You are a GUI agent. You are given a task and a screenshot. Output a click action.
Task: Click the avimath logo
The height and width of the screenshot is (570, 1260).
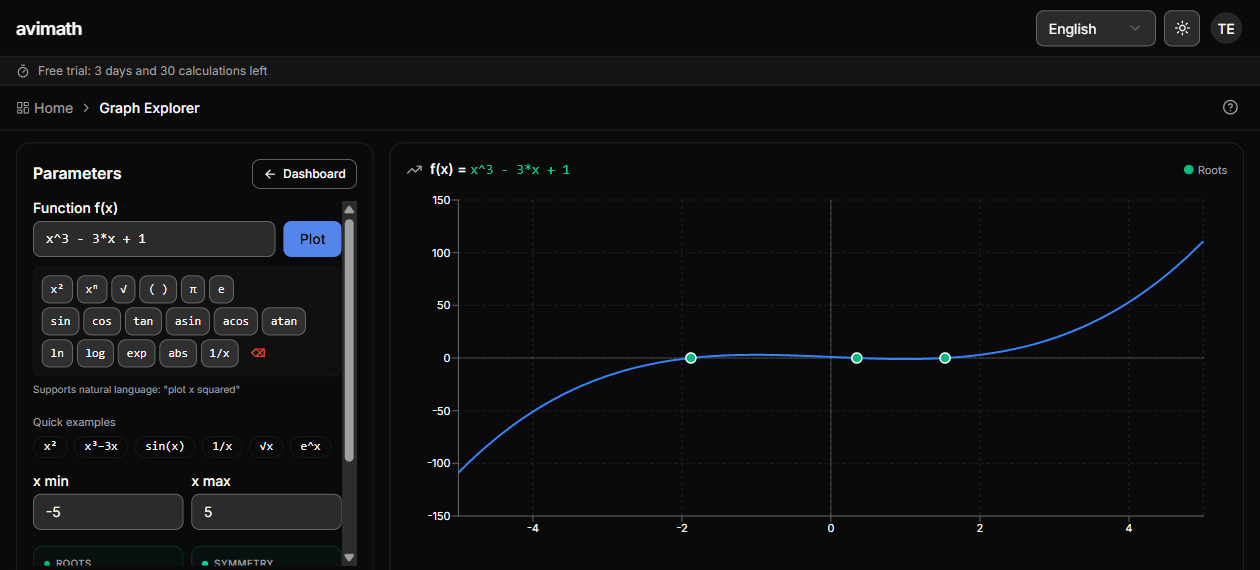tap(49, 29)
